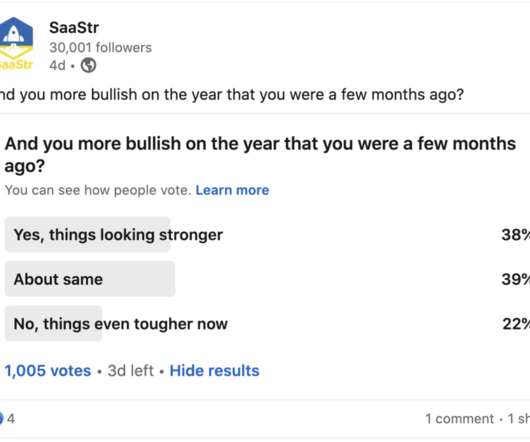
Task: Open the SaaStr rocket logo avatar
Action: click(16, 43)
